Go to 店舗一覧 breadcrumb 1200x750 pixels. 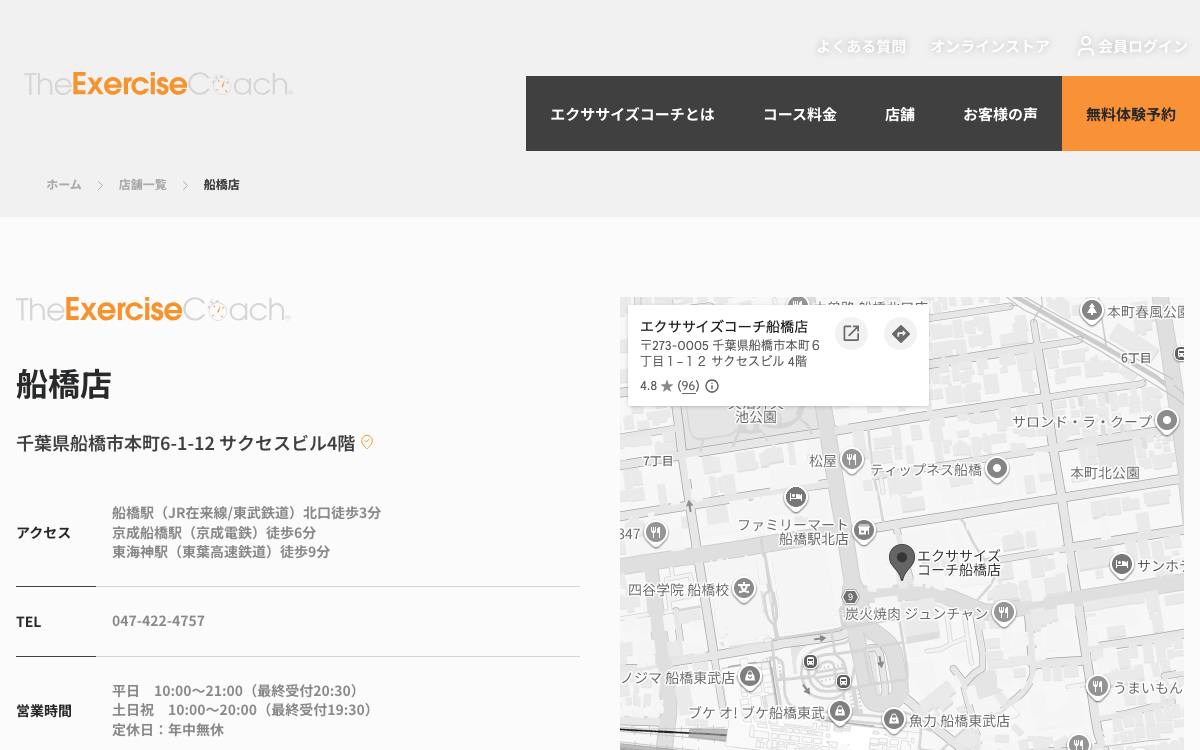142,185
